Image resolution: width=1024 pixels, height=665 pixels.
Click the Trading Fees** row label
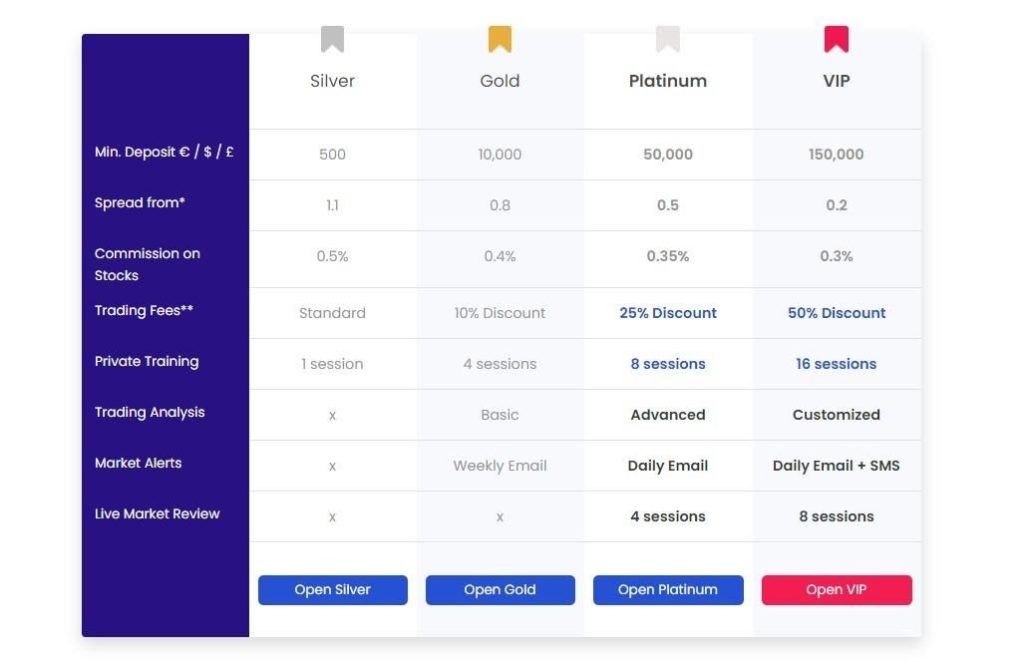coord(144,311)
